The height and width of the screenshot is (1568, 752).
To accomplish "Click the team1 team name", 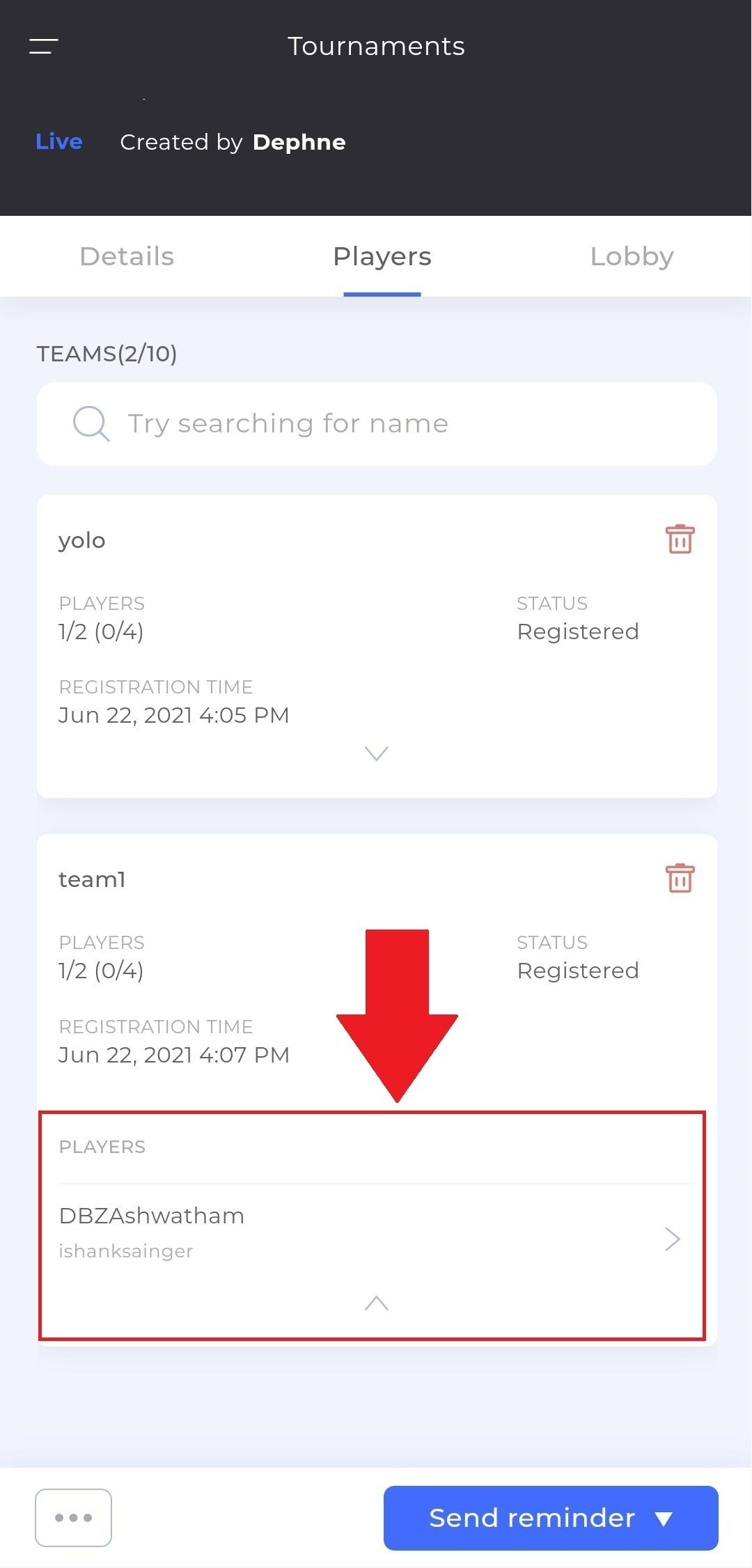I will (x=92, y=879).
